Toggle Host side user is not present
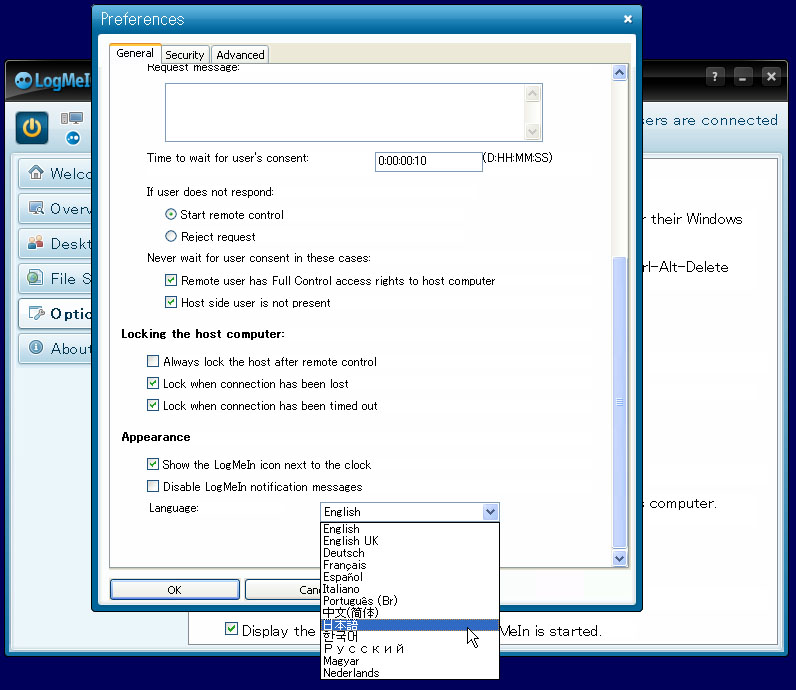This screenshot has height=690, width=796. (x=171, y=303)
